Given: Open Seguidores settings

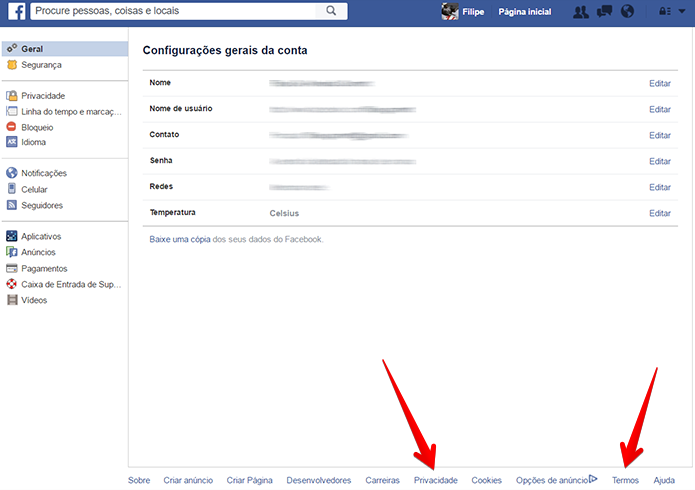Looking at the screenshot, I should 42,205.
